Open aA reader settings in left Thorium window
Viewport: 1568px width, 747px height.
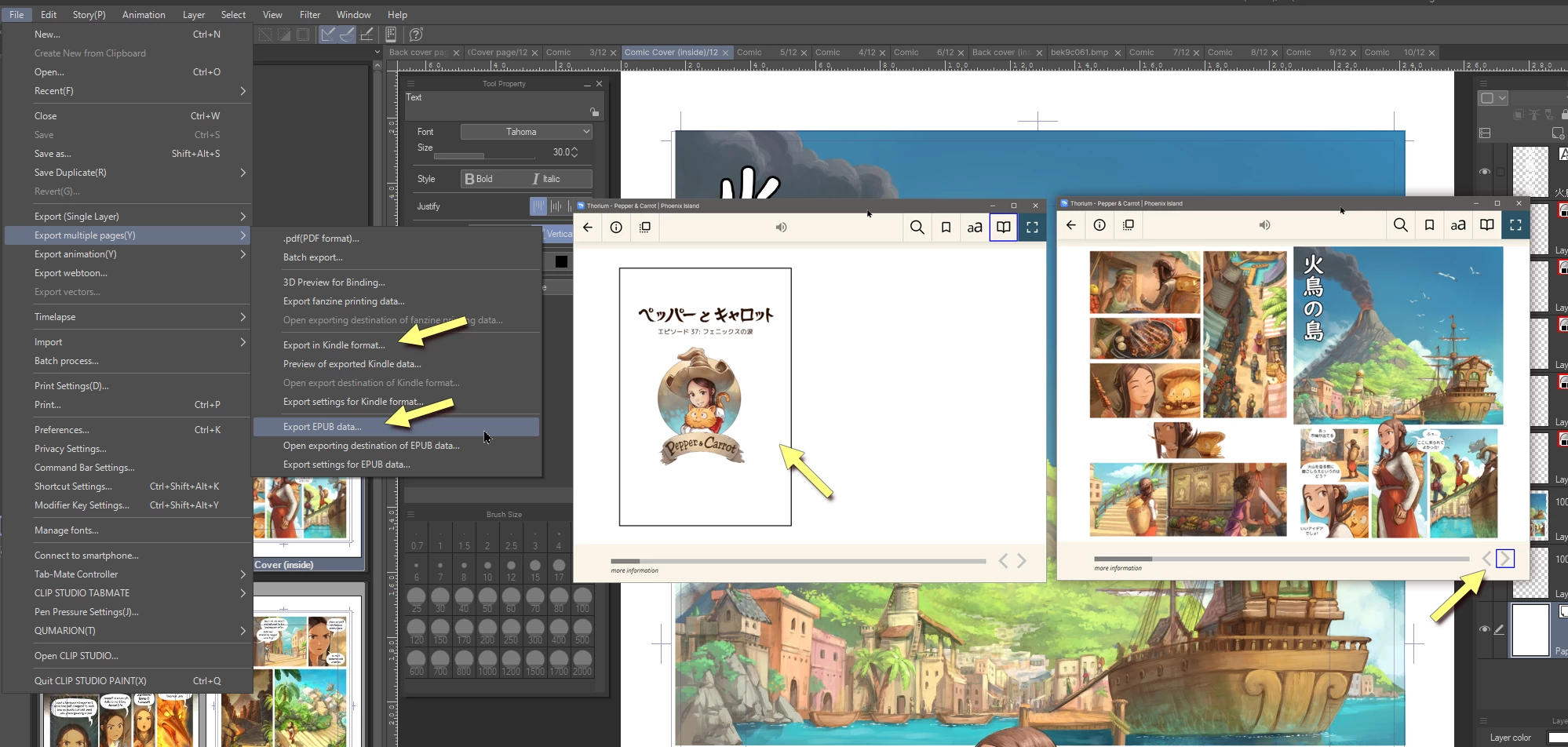974,228
